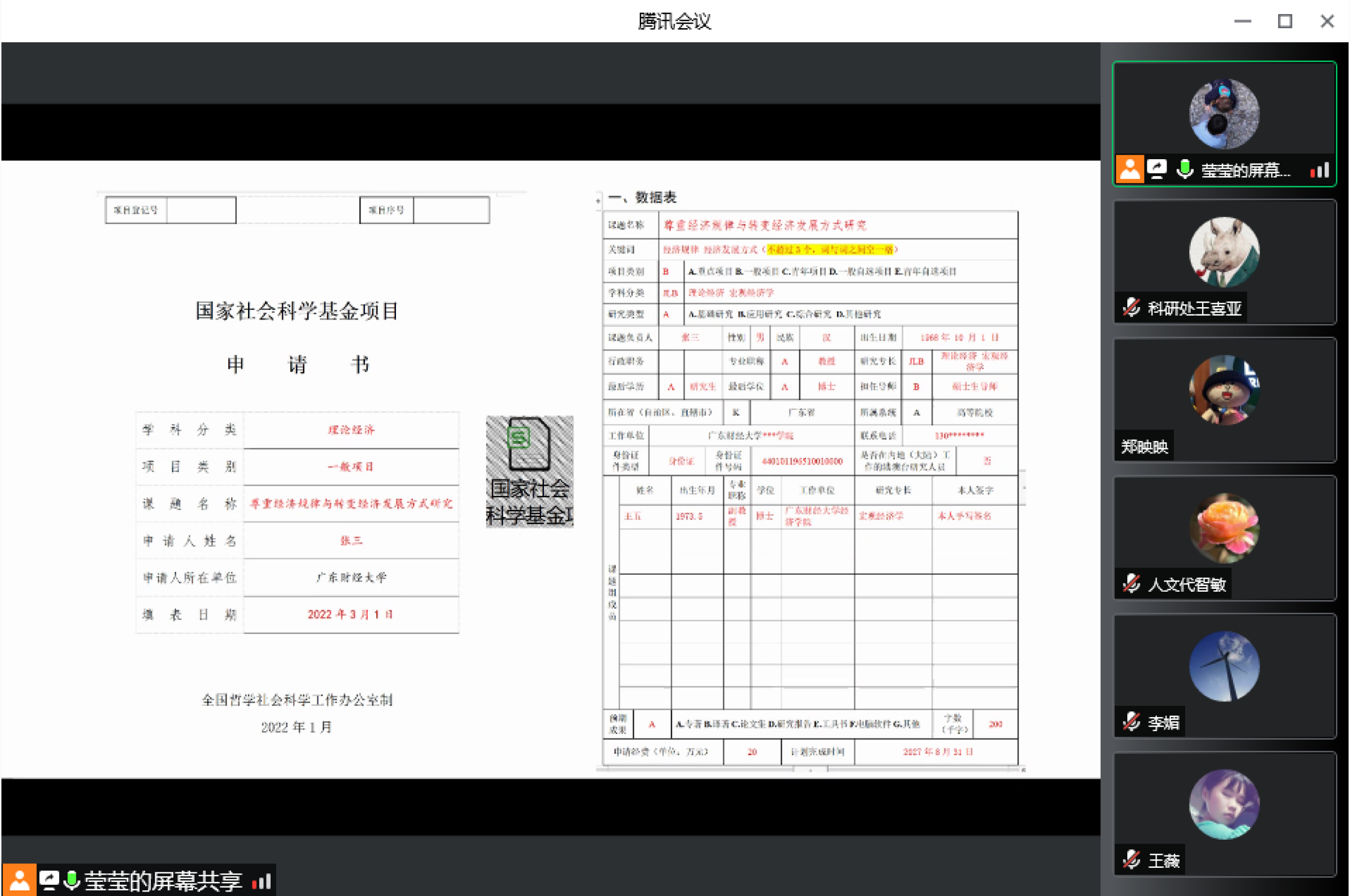Click the WPS document icon in shared screen
This screenshot has height=896, width=1350.
point(529,443)
